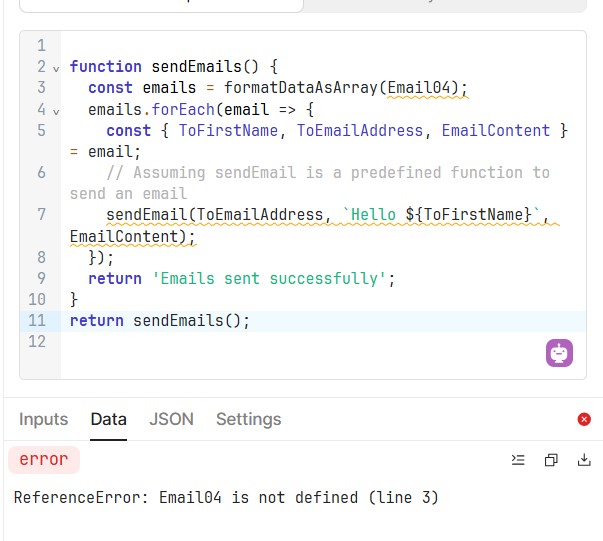Select the Data tab
This screenshot has width=603, height=541.
point(108,419)
